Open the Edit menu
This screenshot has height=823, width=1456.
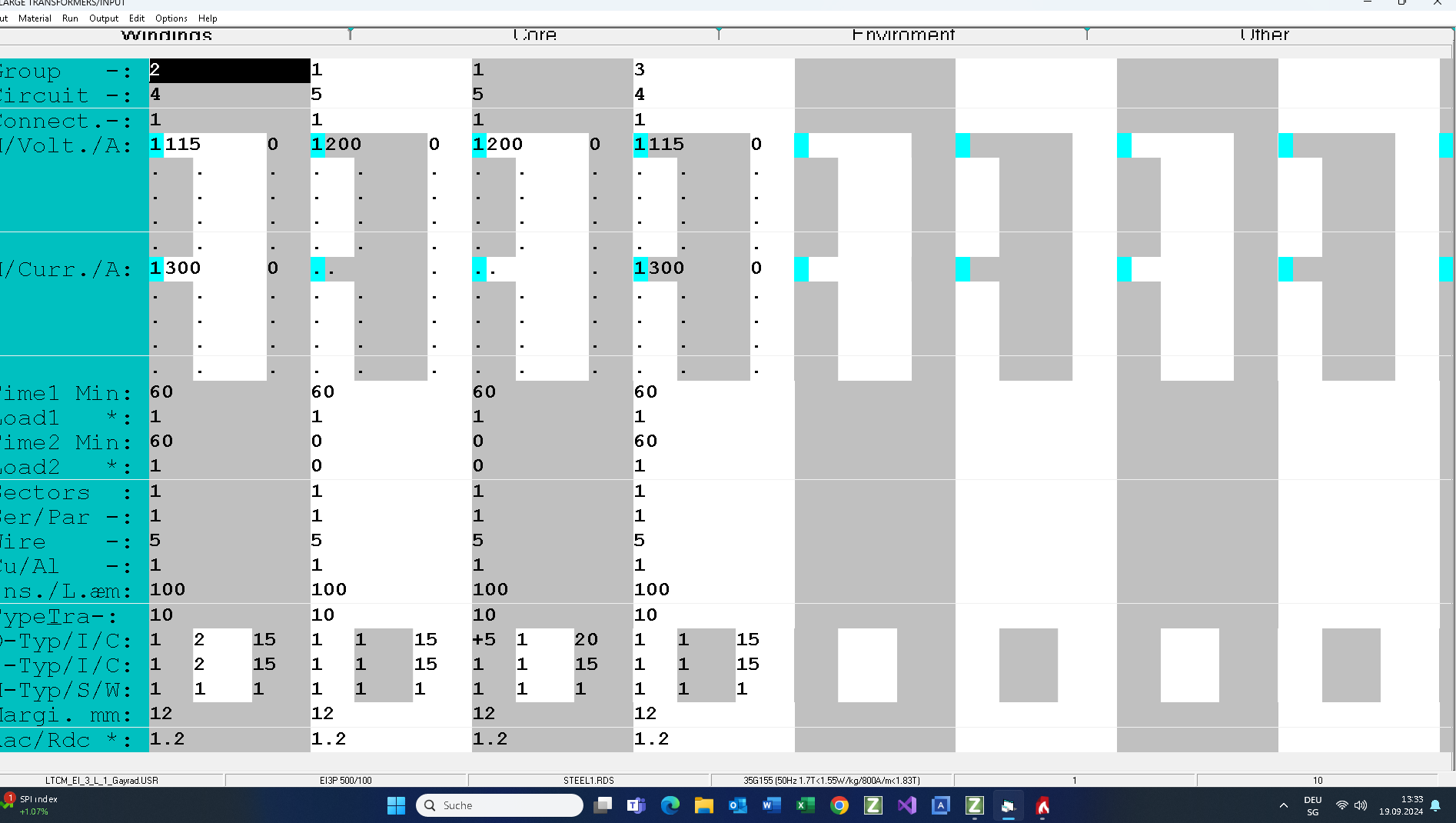(x=137, y=18)
